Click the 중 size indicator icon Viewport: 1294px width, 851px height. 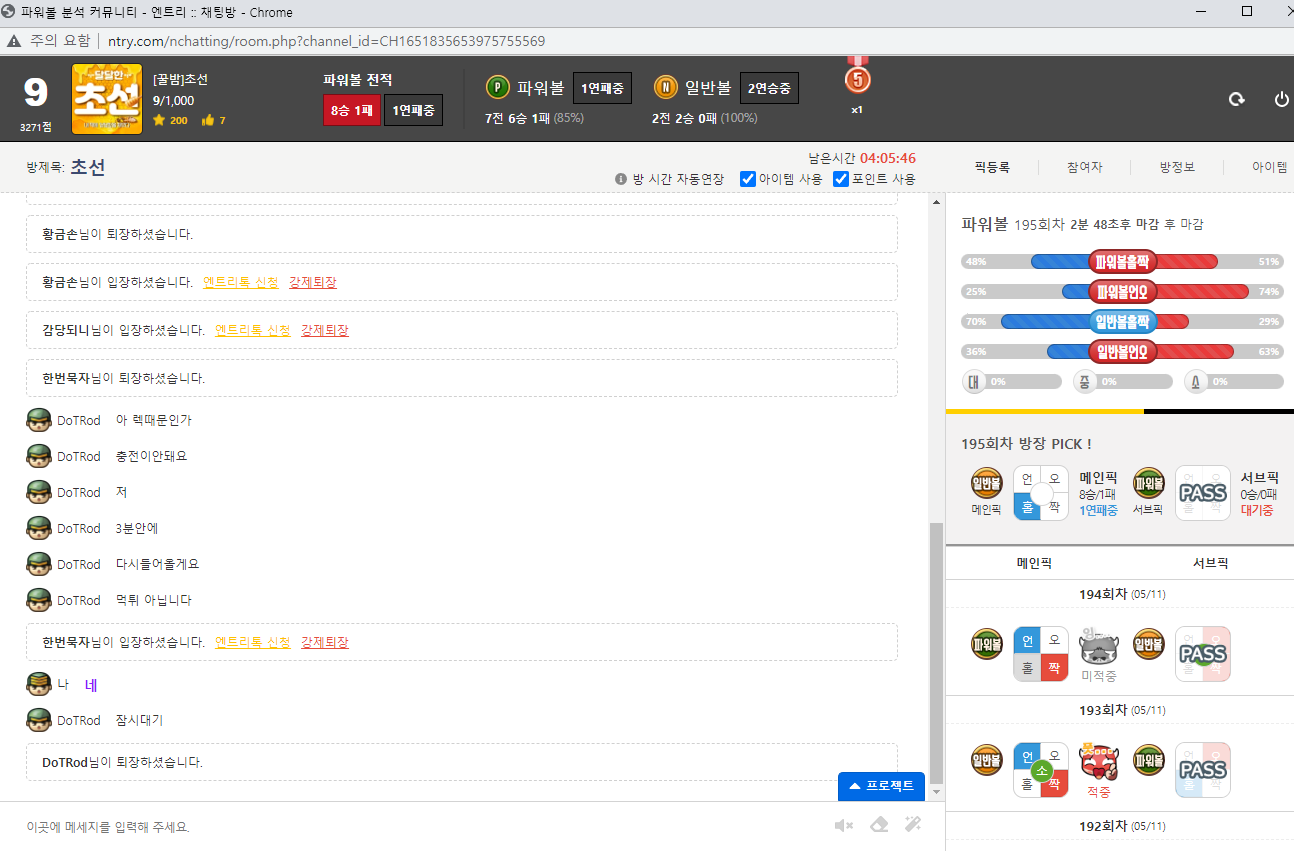pyautogui.click(x=1085, y=381)
